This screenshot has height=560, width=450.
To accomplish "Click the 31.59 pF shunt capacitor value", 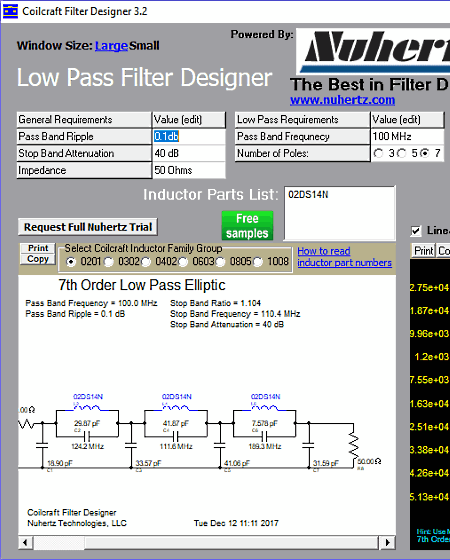I will click(x=326, y=463).
